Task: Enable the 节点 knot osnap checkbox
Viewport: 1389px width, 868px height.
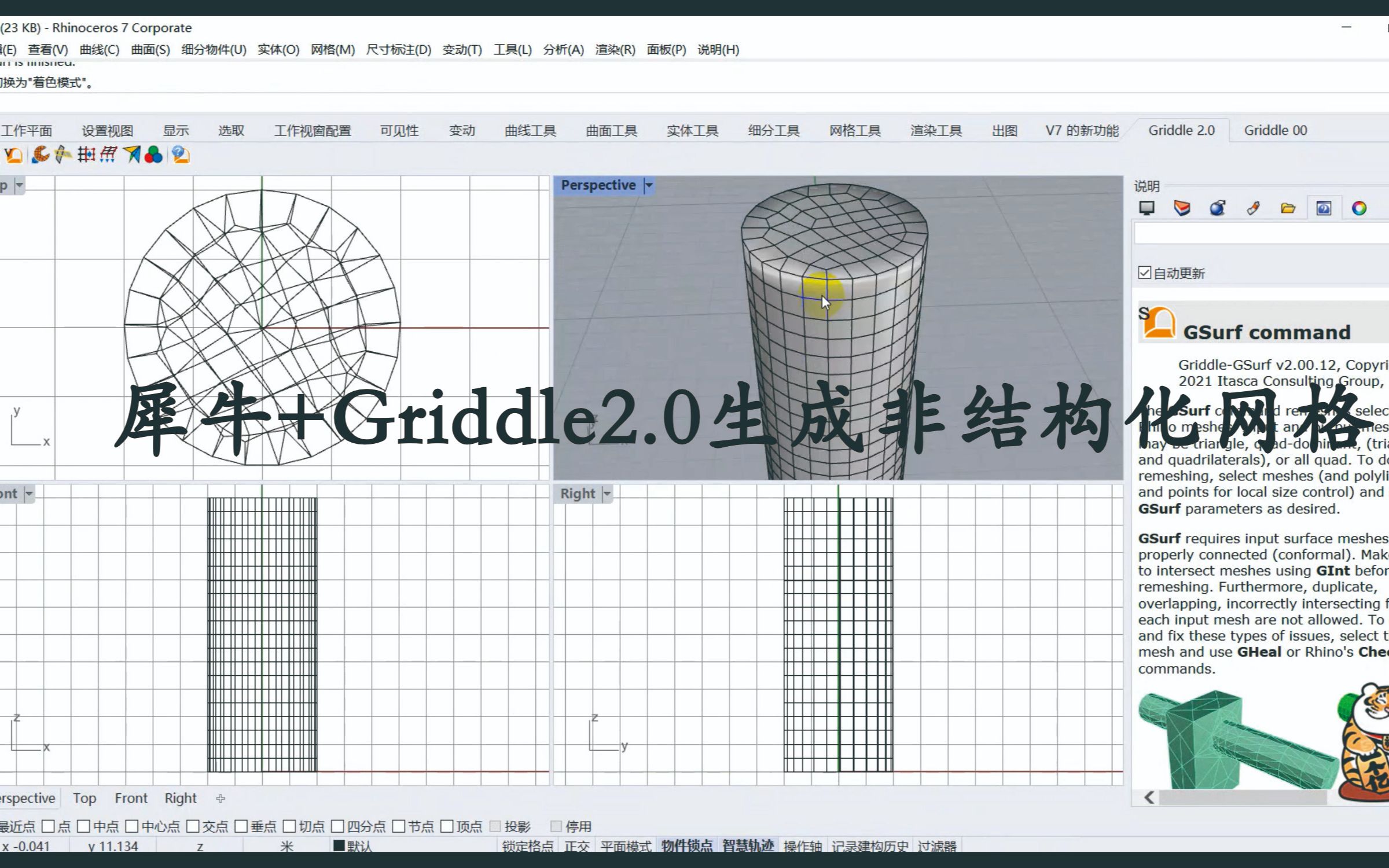Action: pos(399,826)
